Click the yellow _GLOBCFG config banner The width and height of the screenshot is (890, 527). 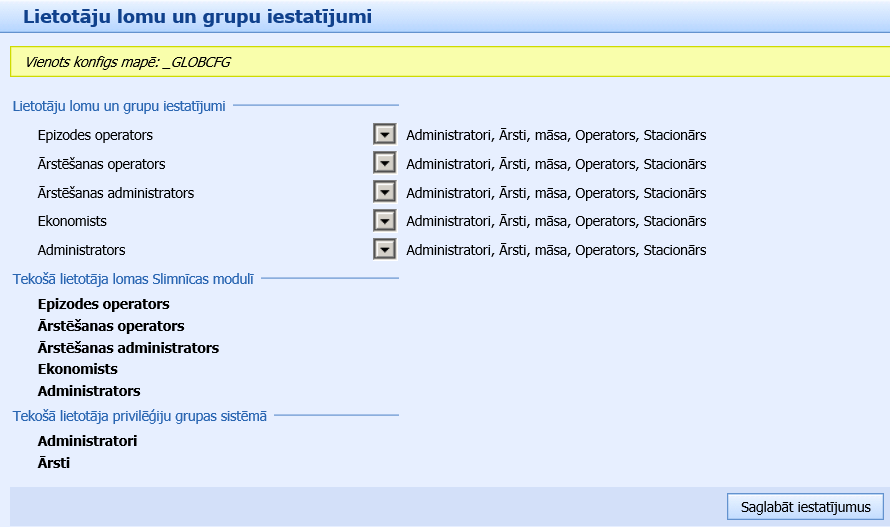[x=444, y=62]
